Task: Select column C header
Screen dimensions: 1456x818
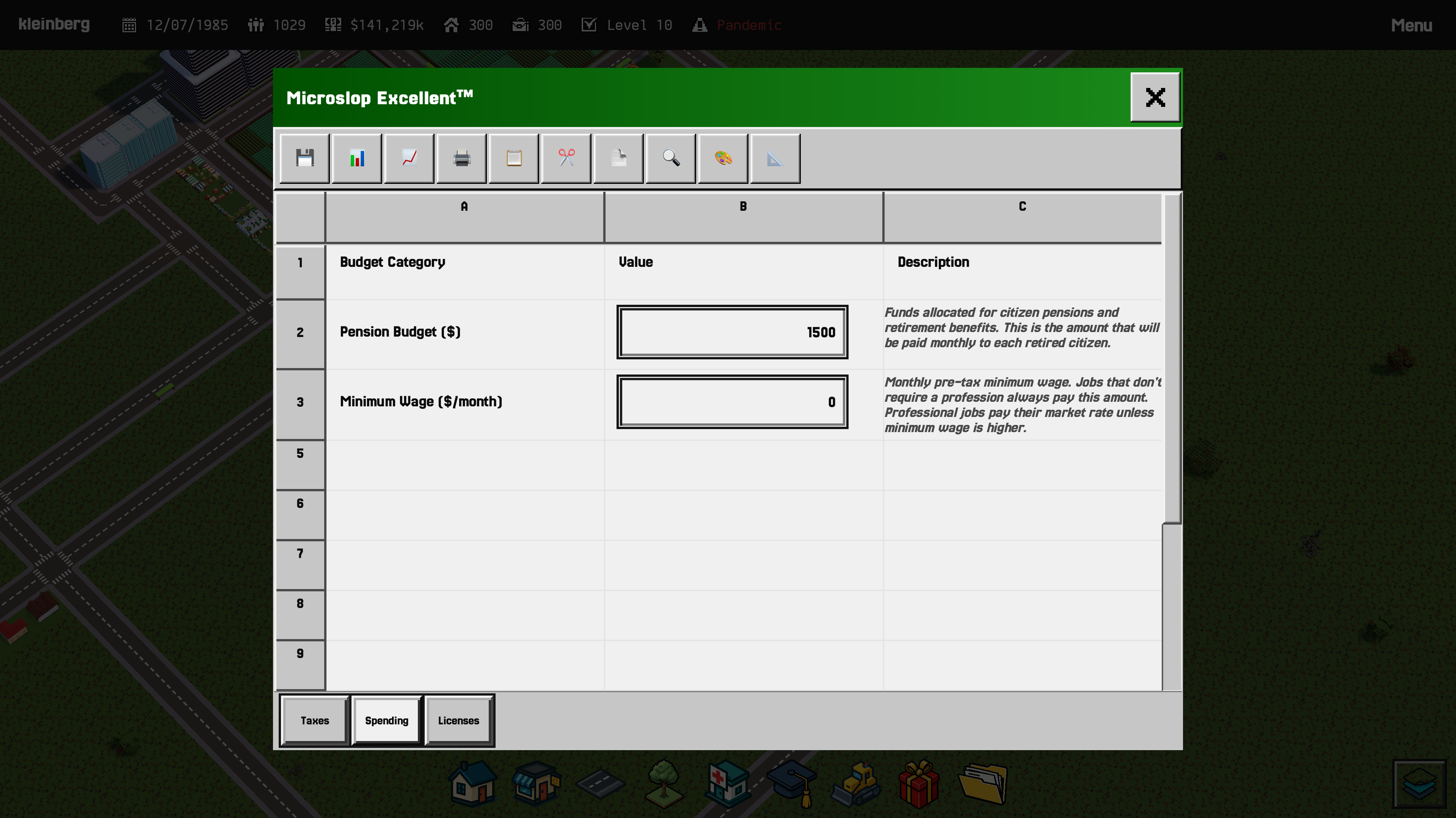Action: tap(1023, 218)
